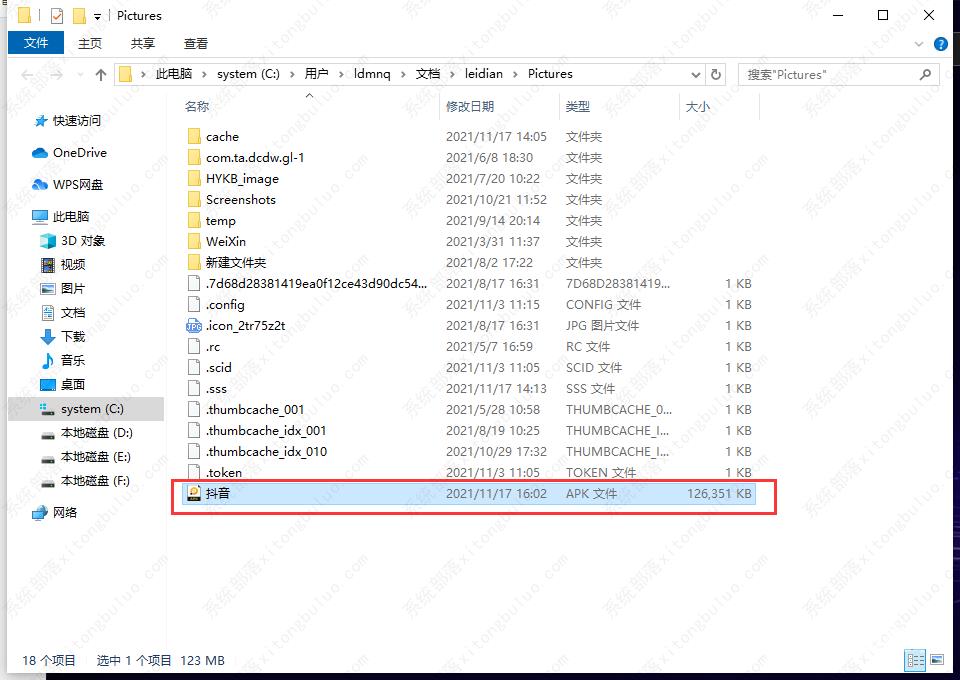
Task: Select the HYKB_image folder icon
Action: point(194,179)
